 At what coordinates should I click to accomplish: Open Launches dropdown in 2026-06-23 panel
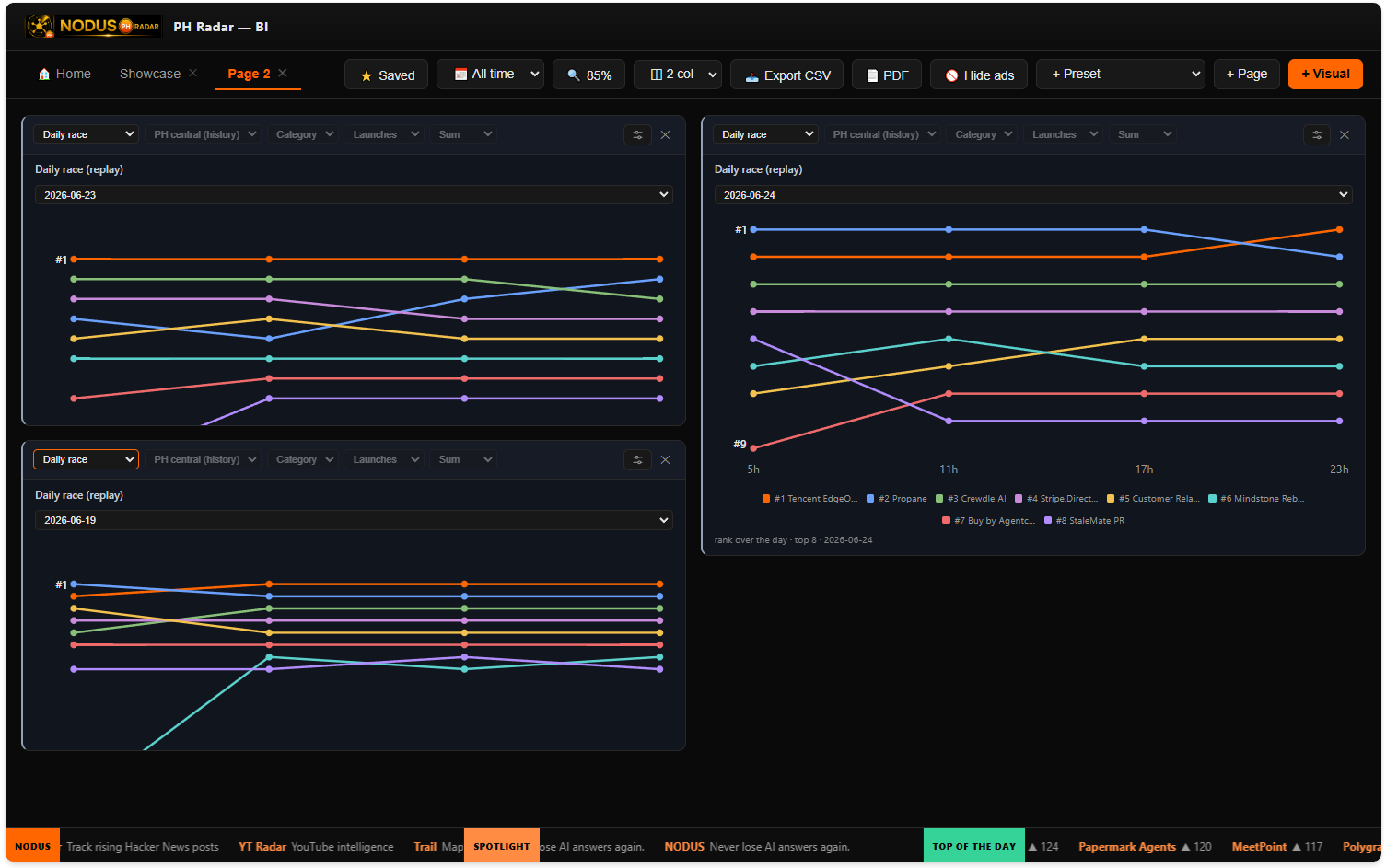385,134
